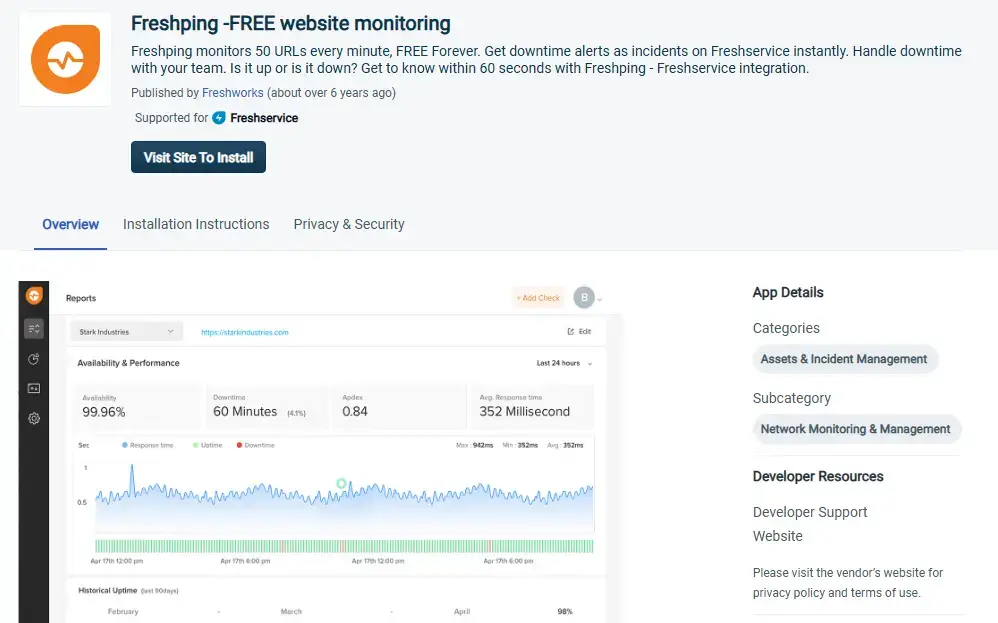Image resolution: width=998 pixels, height=623 pixels.
Task: Click the green Uptime legend dot
Action: [196, 445]
